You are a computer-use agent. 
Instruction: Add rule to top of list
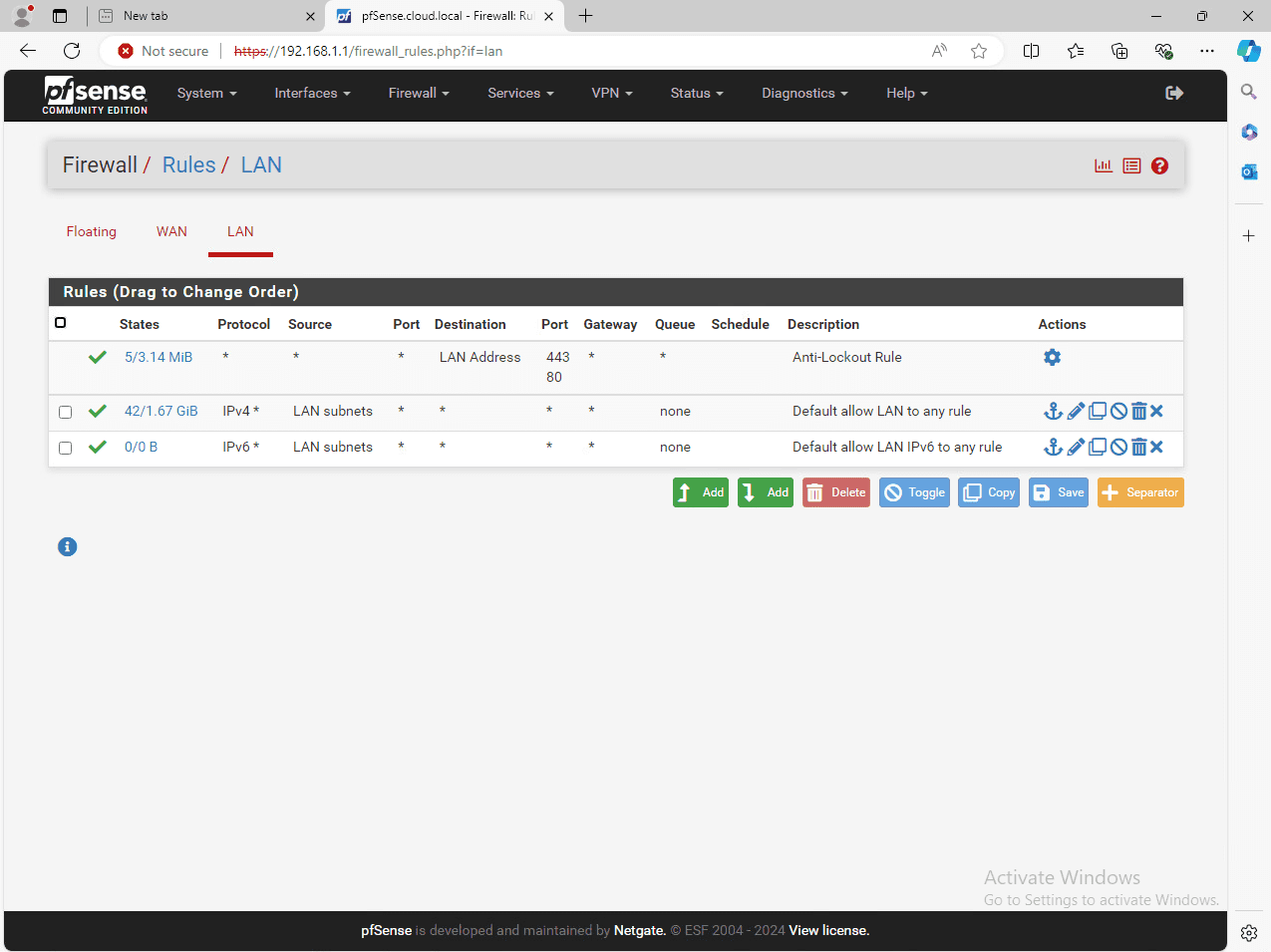coord(701,492)
